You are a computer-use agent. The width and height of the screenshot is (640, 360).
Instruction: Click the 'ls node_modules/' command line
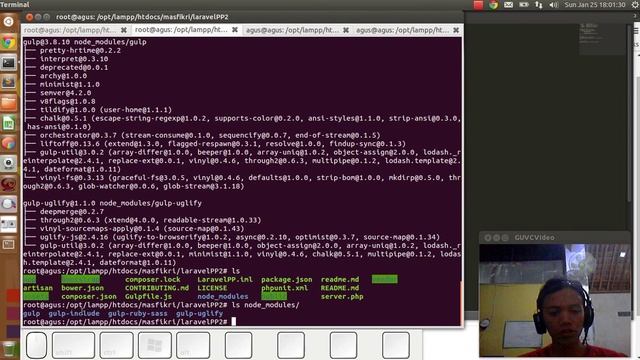point(265,305)
